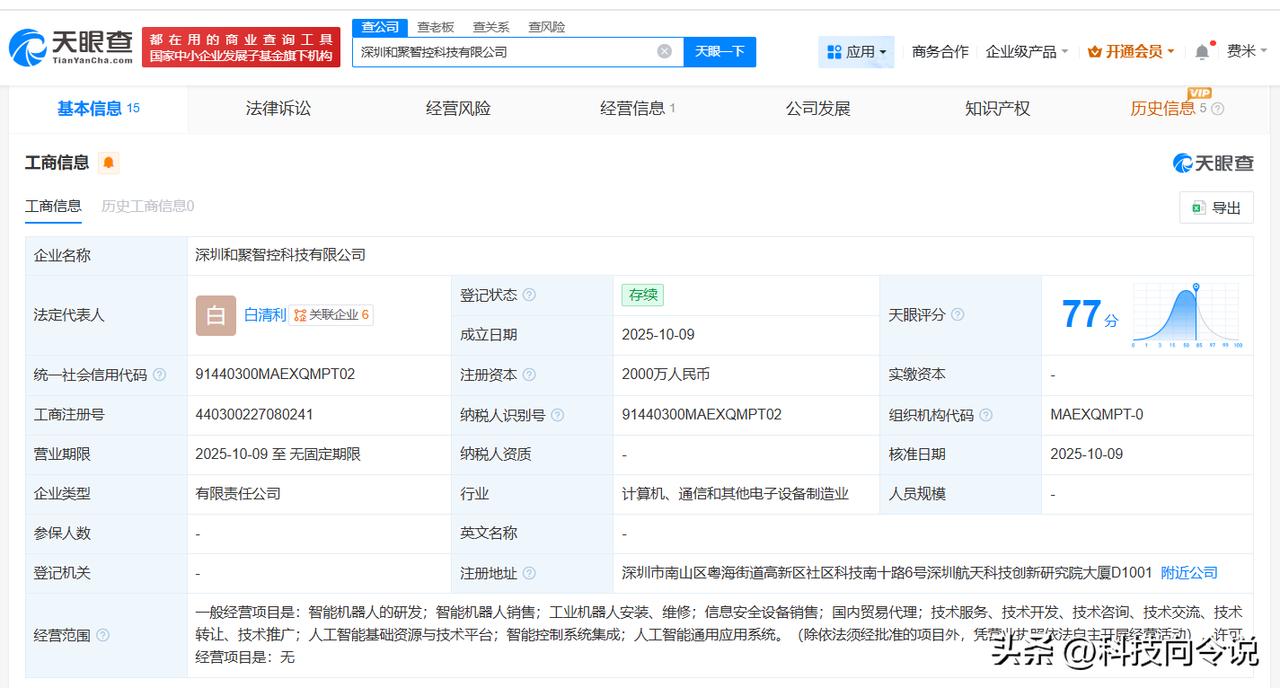This screenshot has height=688, width=1280.
Task: Click the help icon beside 组织机构代码
Action: click(x=986, y=415)
